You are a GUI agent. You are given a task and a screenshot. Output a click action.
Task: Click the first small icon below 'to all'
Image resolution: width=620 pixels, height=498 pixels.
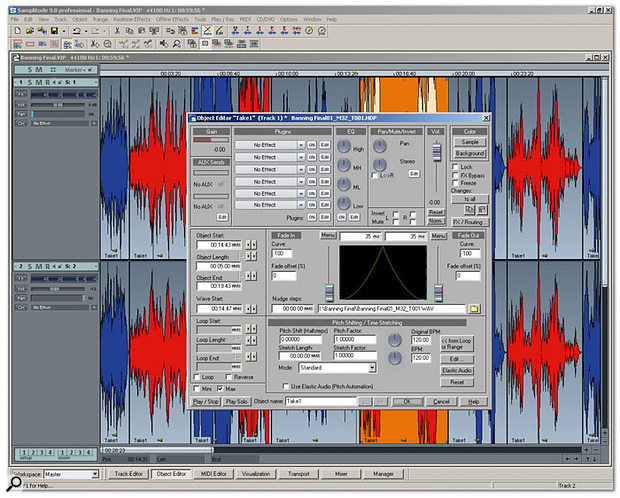(x=469, y=209)
